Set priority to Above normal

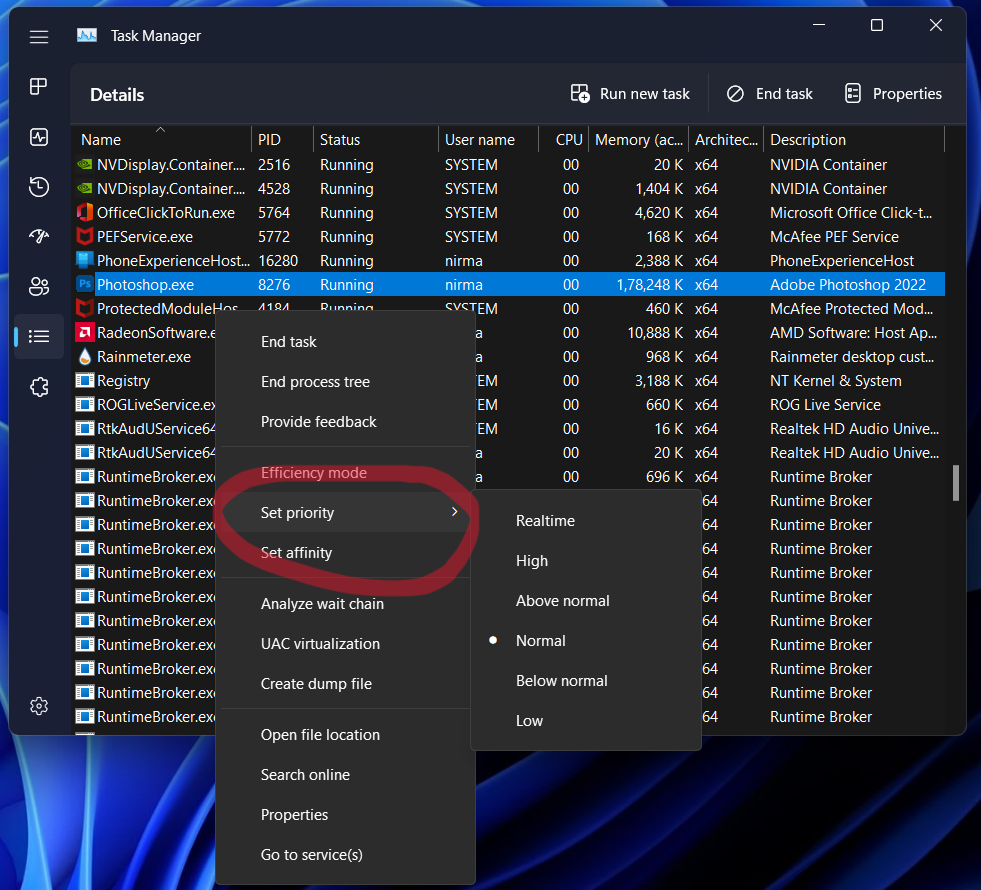[x=586, y=600]
